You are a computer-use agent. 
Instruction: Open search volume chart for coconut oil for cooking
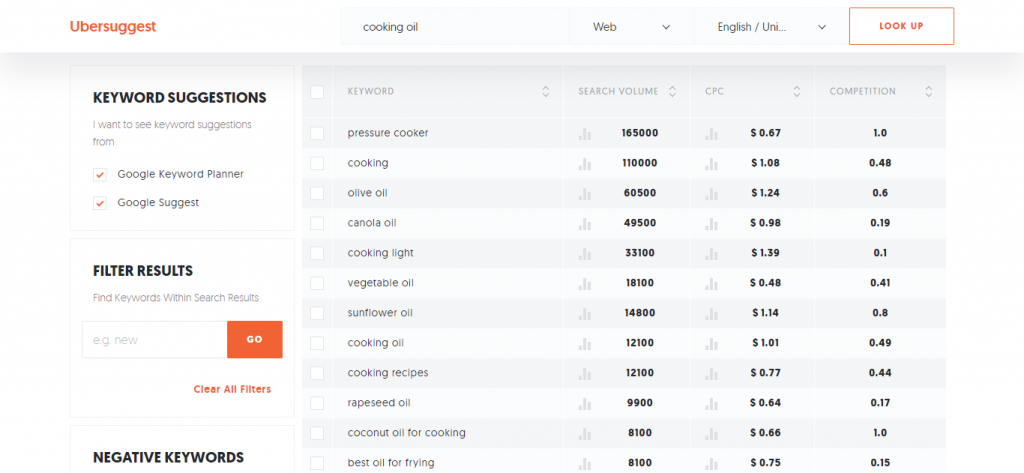tap(584, 434)
